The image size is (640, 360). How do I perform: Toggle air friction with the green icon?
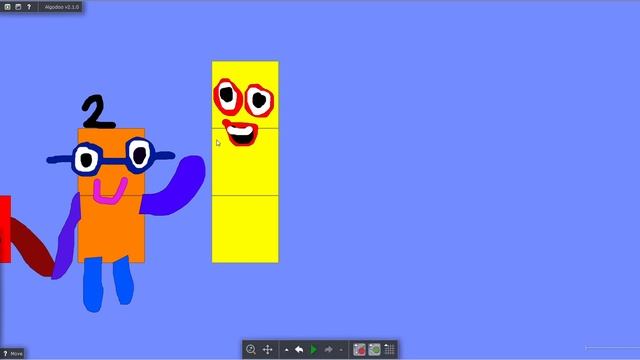(374, 349)
